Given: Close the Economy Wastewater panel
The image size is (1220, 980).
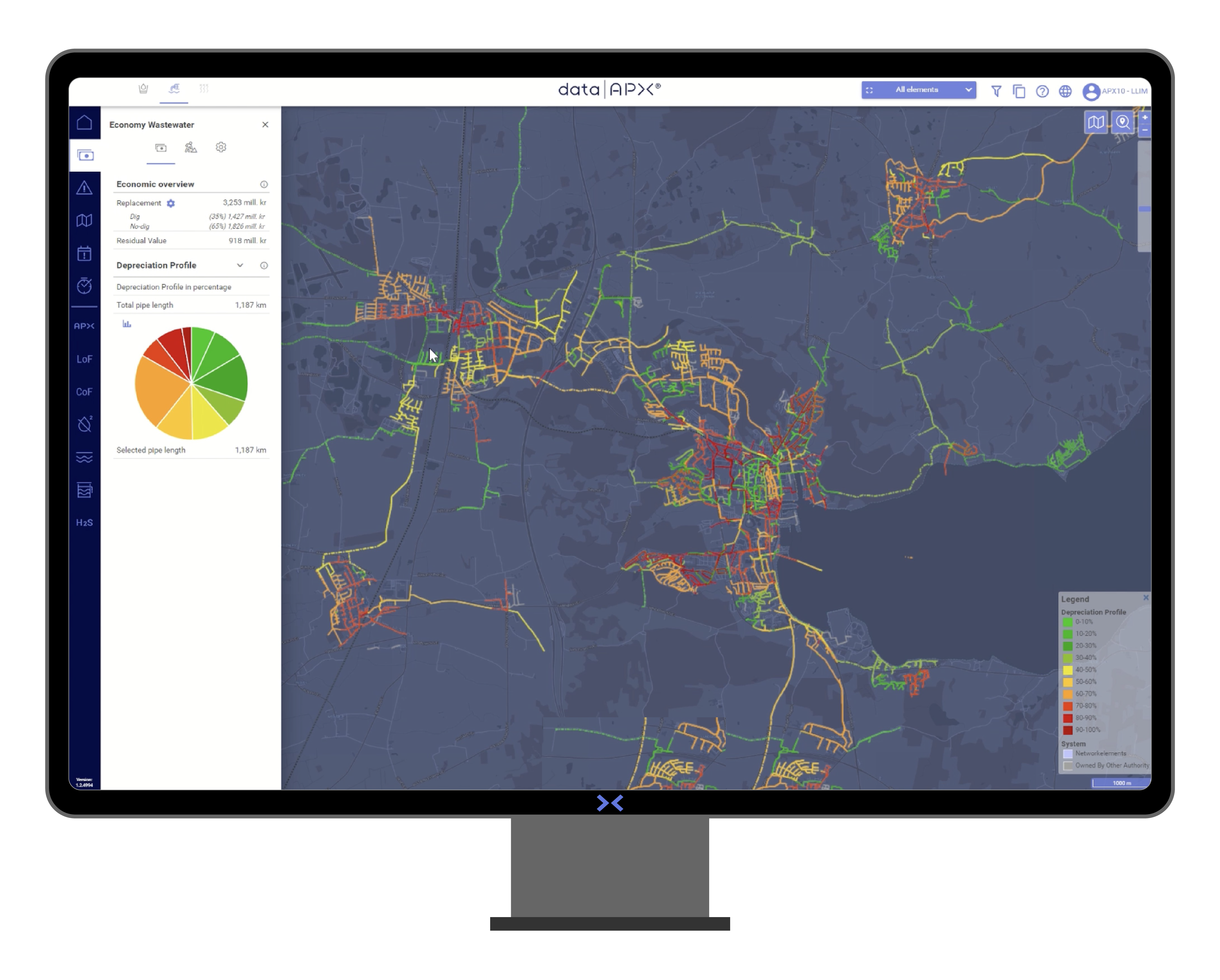Looking at the screenshot, I should [265, 125].
